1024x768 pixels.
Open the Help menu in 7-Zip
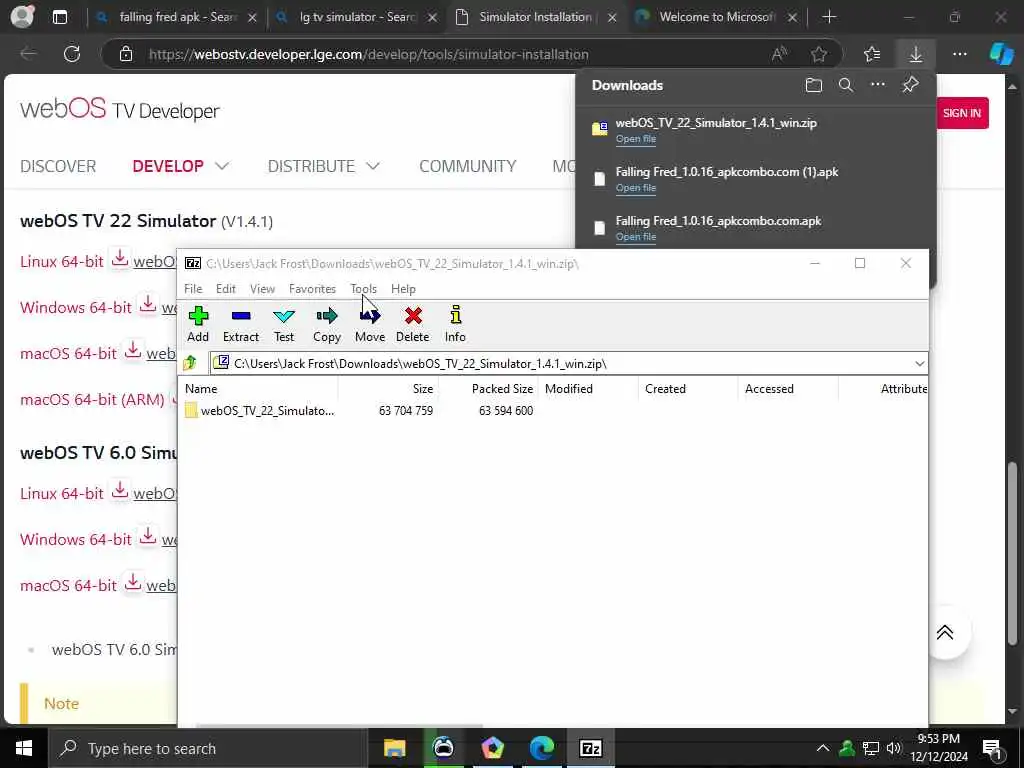[403, 289]
